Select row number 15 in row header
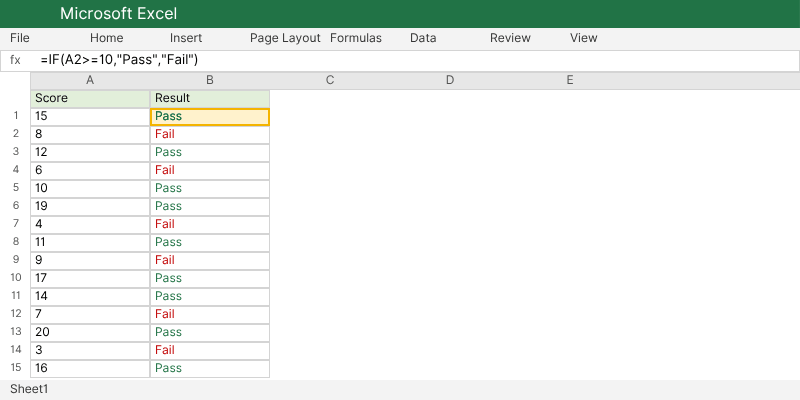 pos(16,367)
